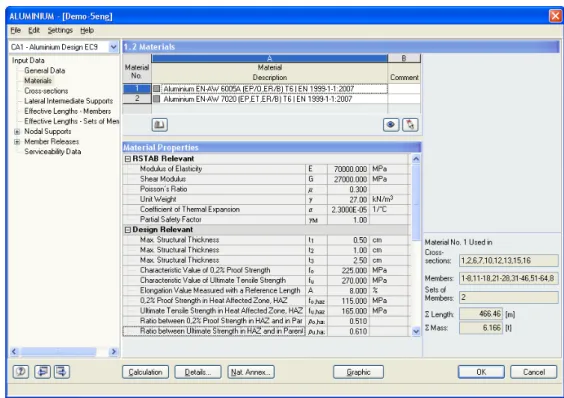Viewport: 564px width, 398px height.
Task: Expand the Nodal Supports tree node
Action: [x=17, y=132]
